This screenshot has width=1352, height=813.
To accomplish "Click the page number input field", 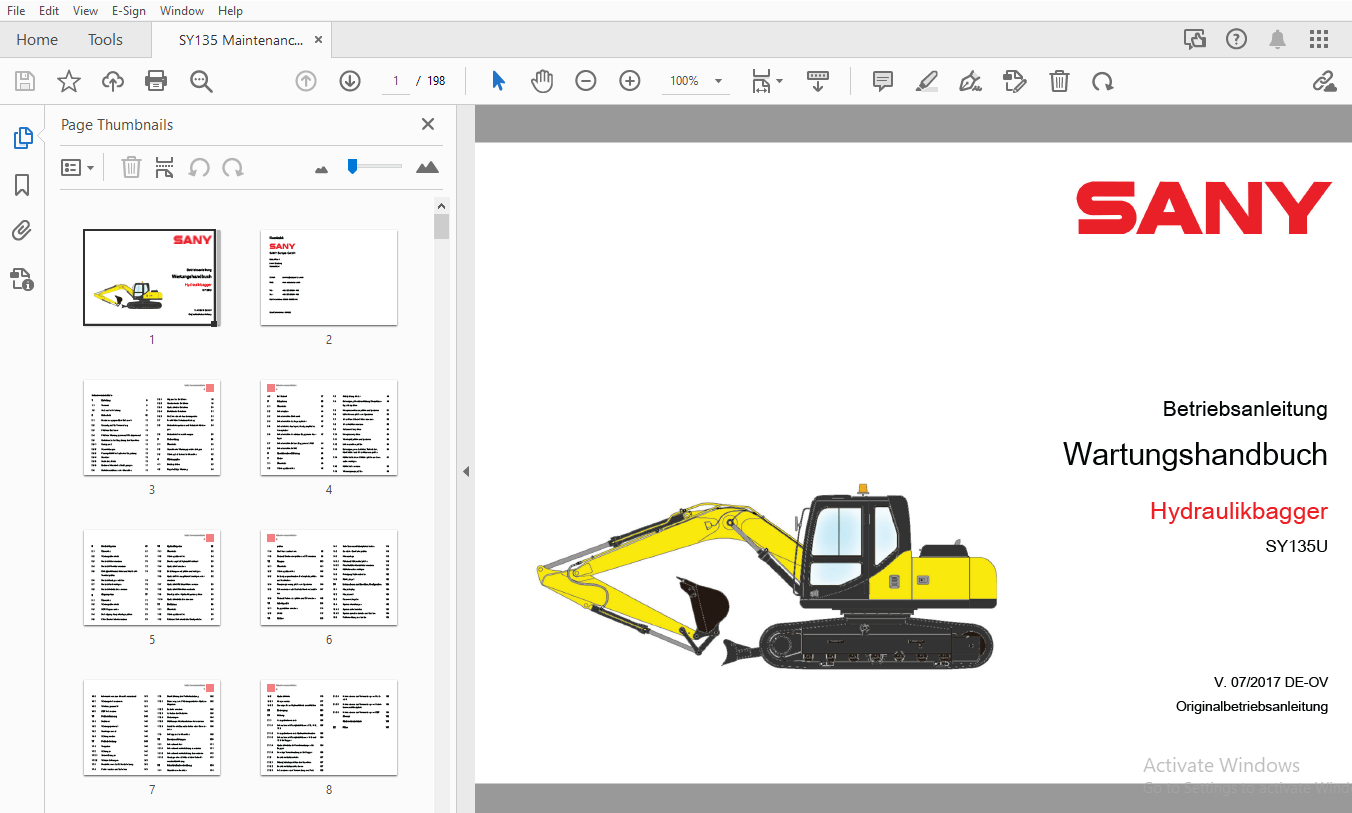I will pyautogui.click(x=396, y=81).
